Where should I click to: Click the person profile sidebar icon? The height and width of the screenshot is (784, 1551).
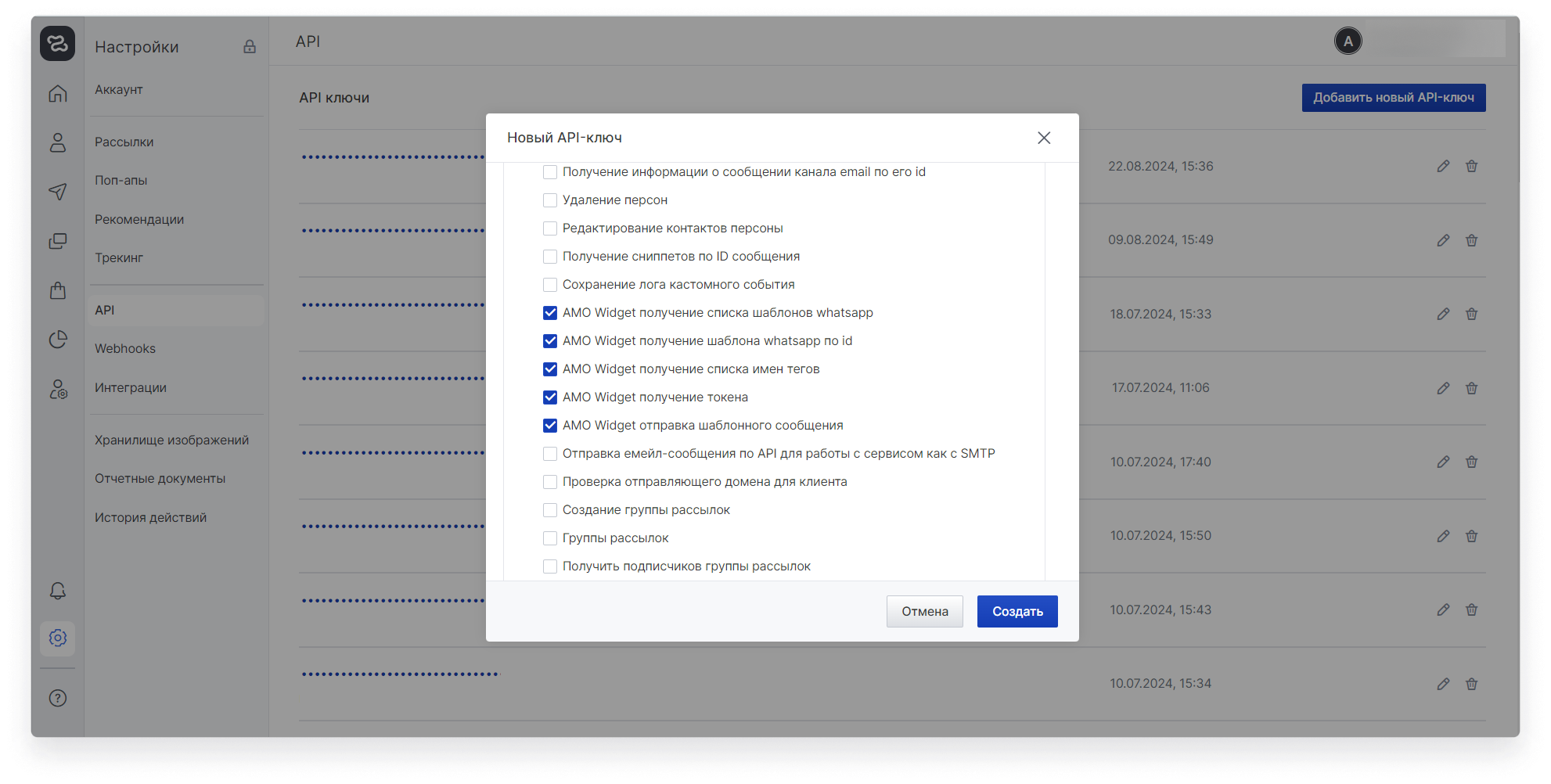[x=58, y=142]
